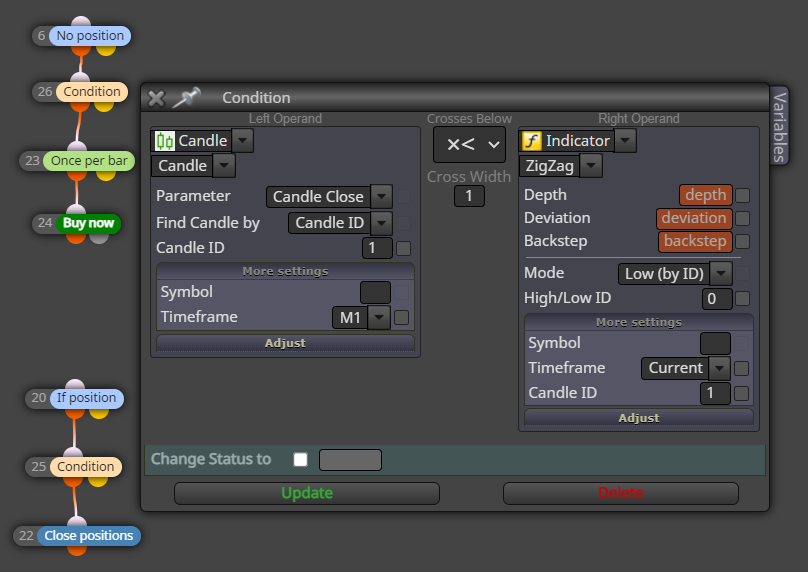Click the yellow output connector under No position
The width and height of the screenshot is (808, 572).
coord(106,51)
